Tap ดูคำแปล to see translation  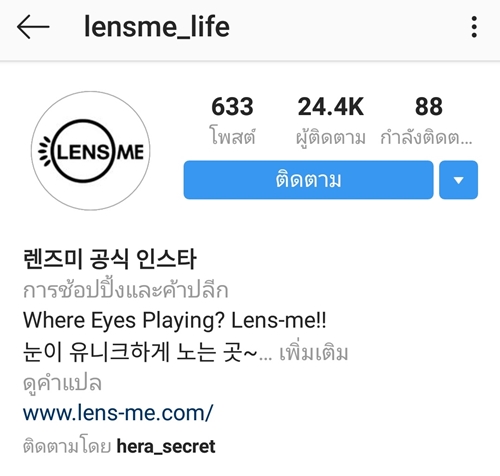(x=62, y=383)
